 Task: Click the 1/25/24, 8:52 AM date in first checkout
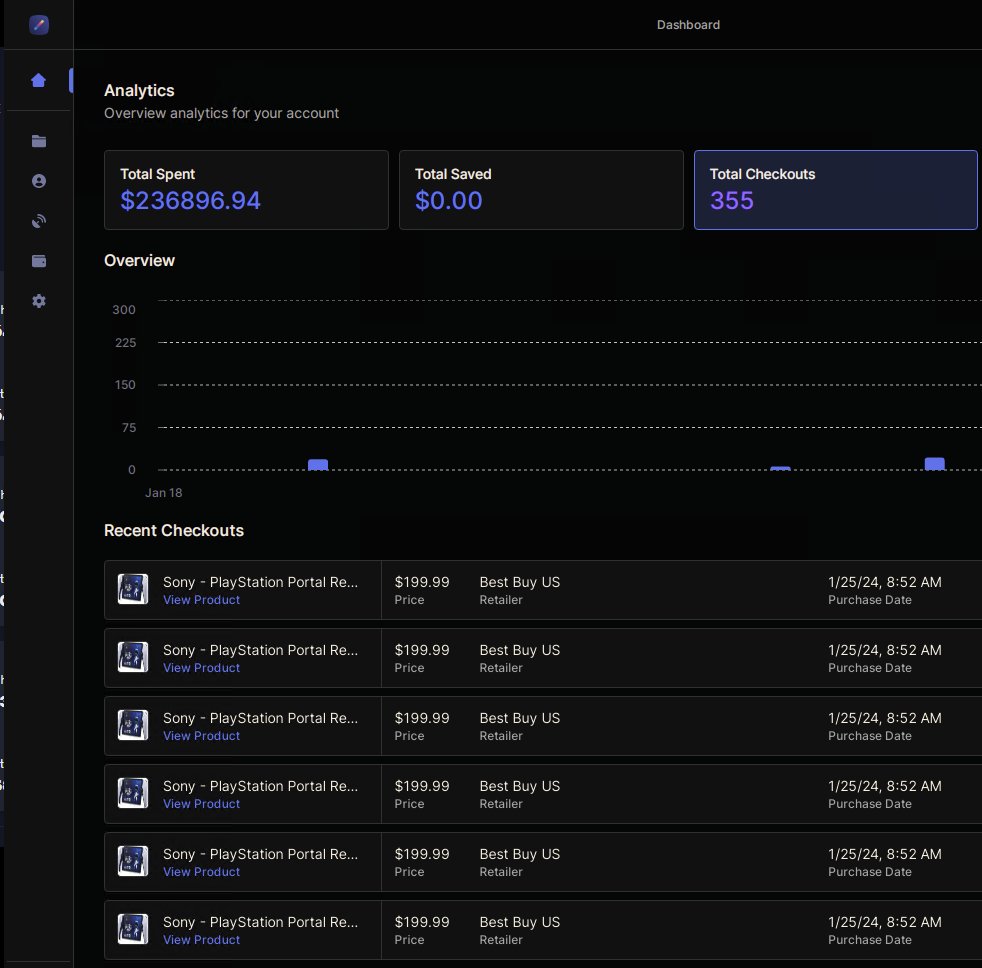(885, 582)
